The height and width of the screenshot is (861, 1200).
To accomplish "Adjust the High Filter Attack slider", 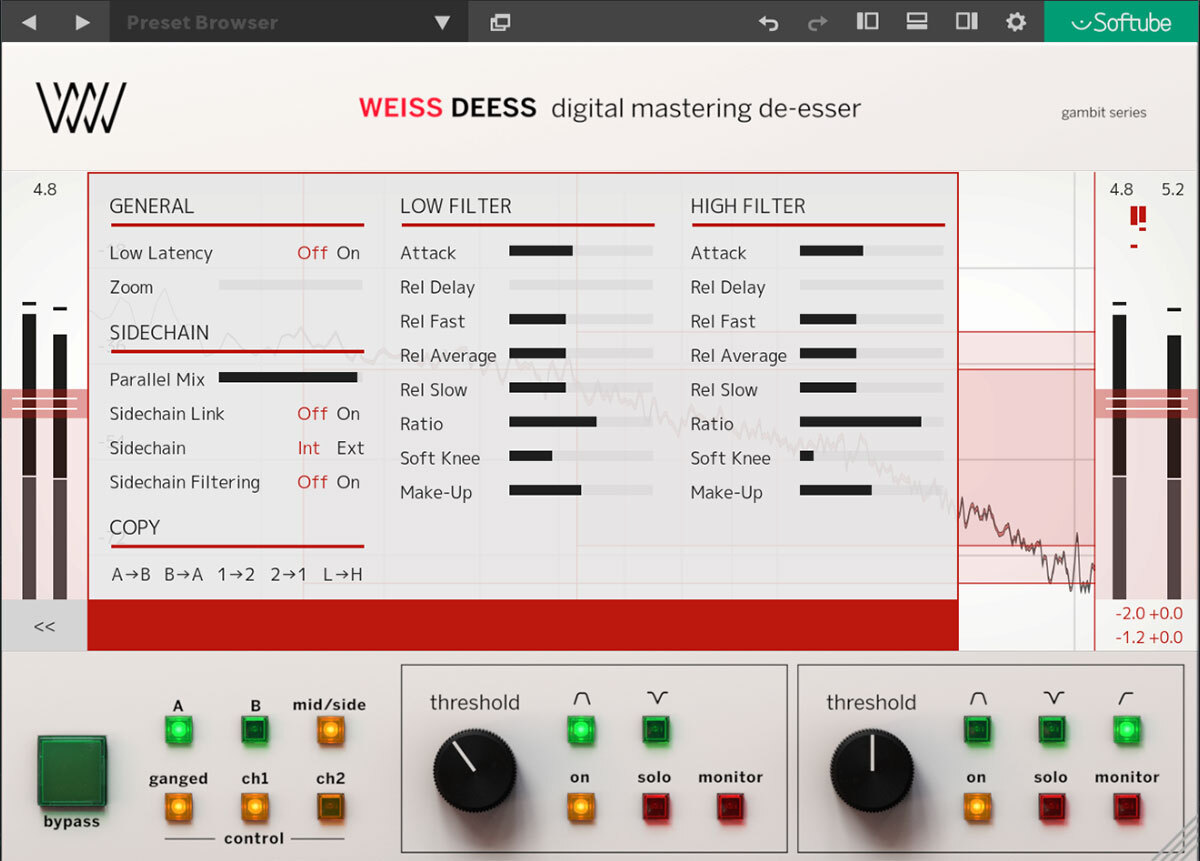I will click(x=871, y=251).
